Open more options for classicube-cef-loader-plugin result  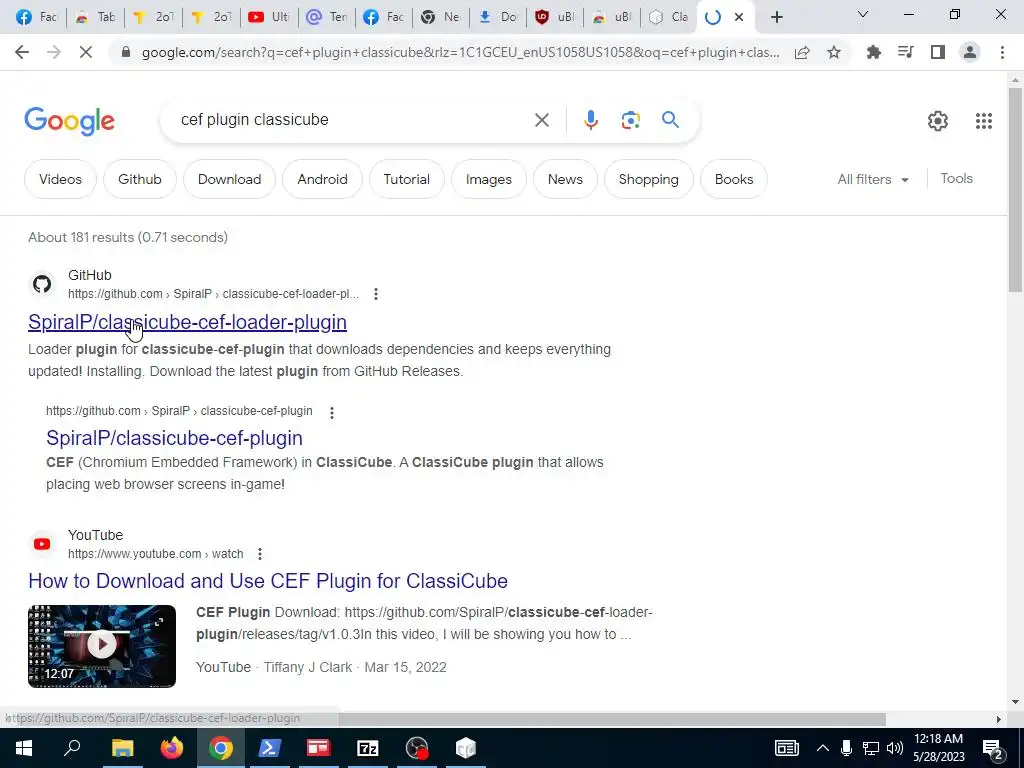tap(376, 295)
